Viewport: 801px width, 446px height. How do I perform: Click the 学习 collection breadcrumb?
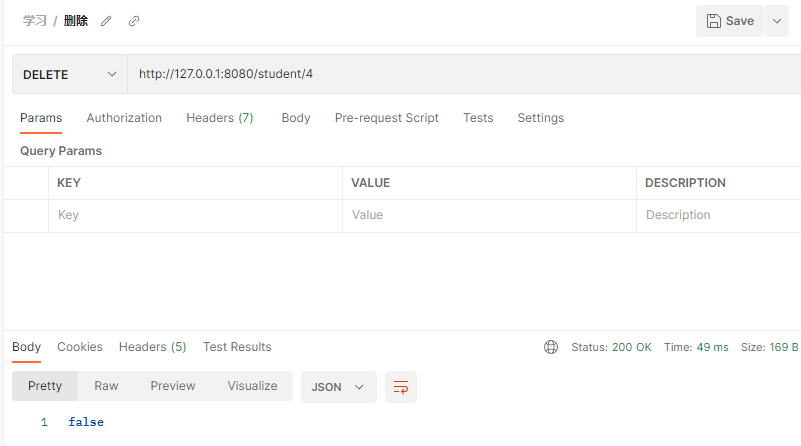[x=35, y=21]
